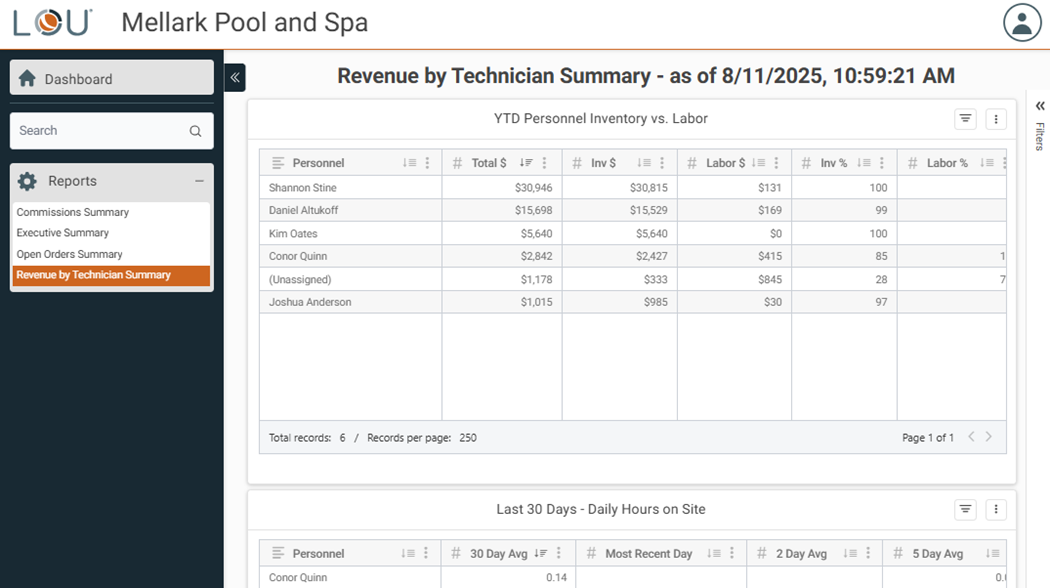Select the Daniel Altukoff row
Viewport: 1050px width, 588px height.
[632, 210]
